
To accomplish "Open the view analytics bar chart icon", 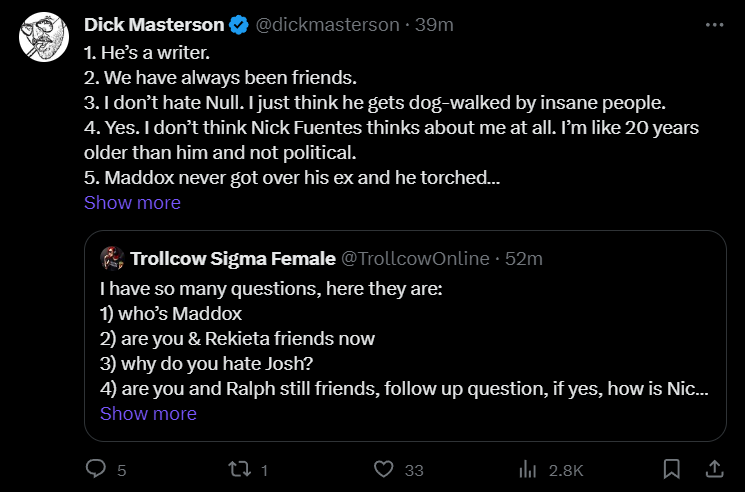I will tap(528, 468).
